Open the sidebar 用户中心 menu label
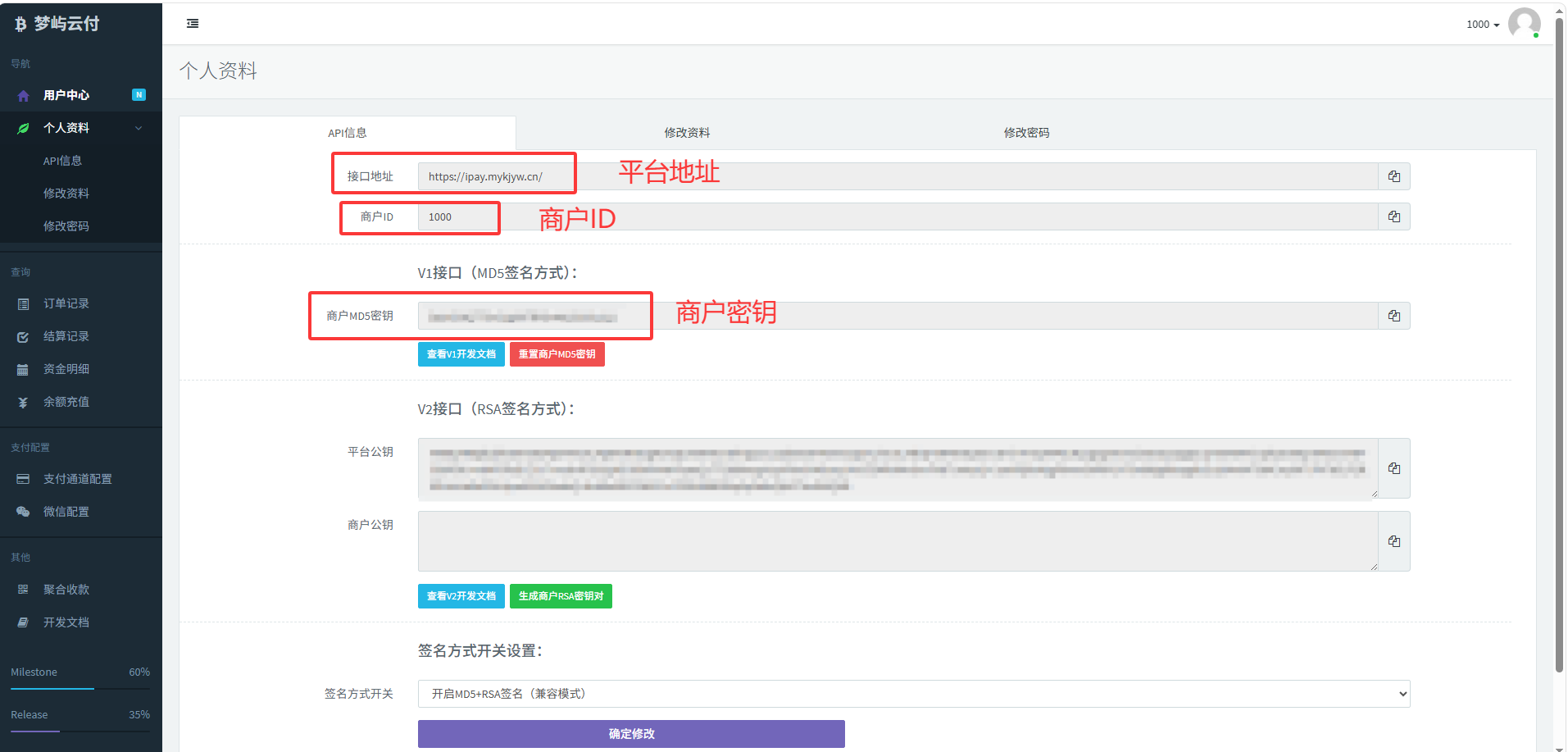Image resolution: width=1568 pixels, height=752 pixels. click(x=66, y=95)
